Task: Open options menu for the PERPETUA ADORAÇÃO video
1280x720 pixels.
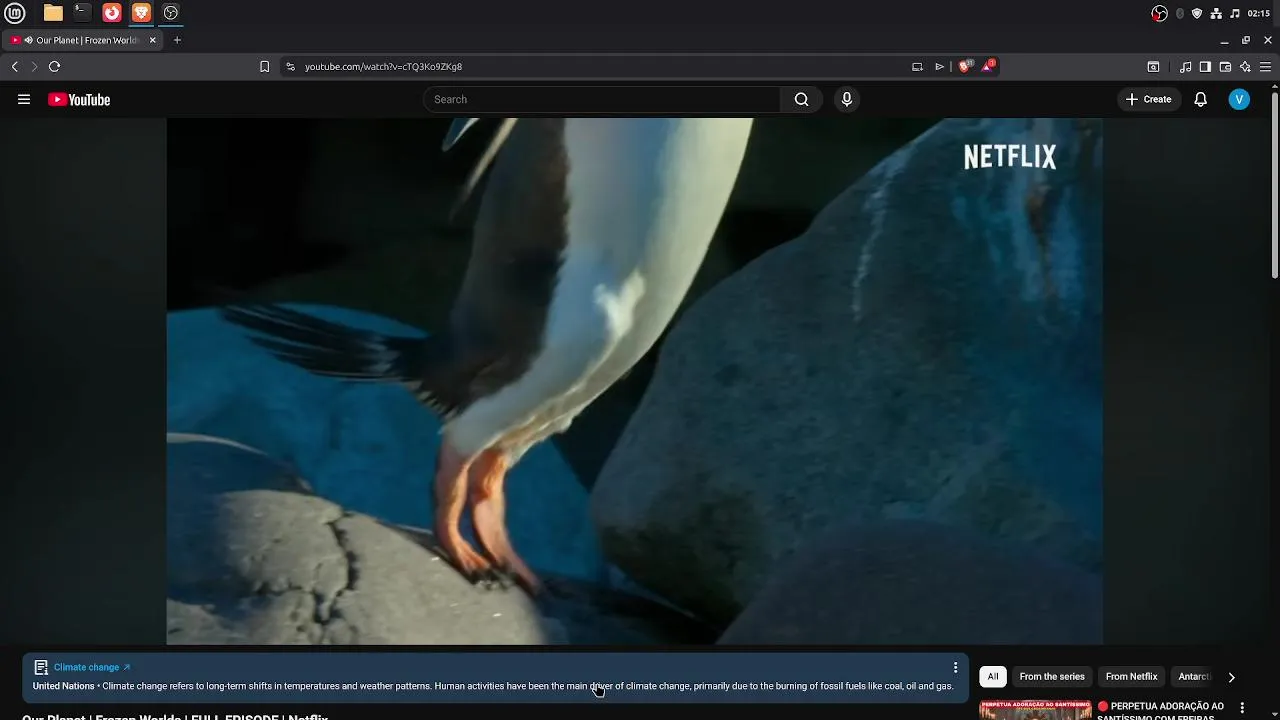Action: click(x=1242, y=708)
